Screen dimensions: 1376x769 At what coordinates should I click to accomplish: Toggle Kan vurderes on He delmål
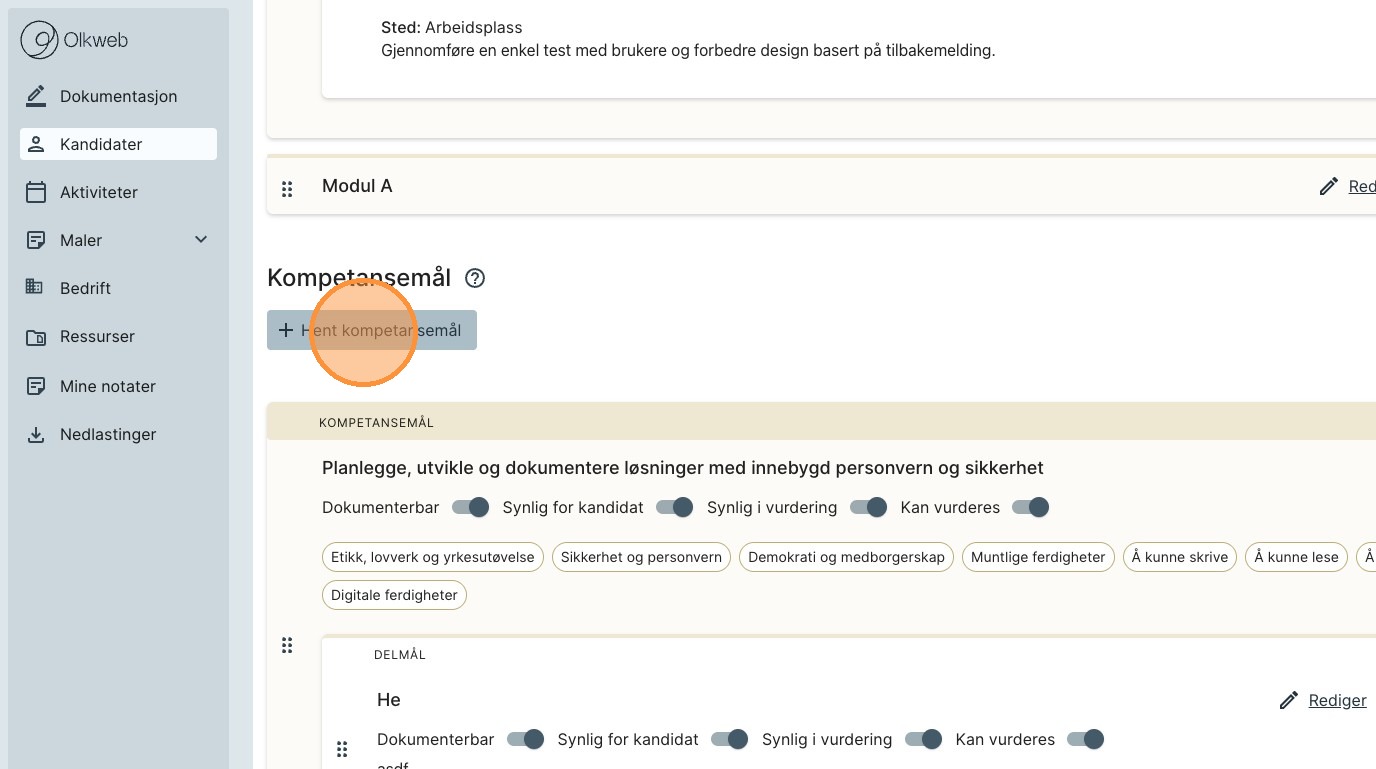pos(1085,739)
